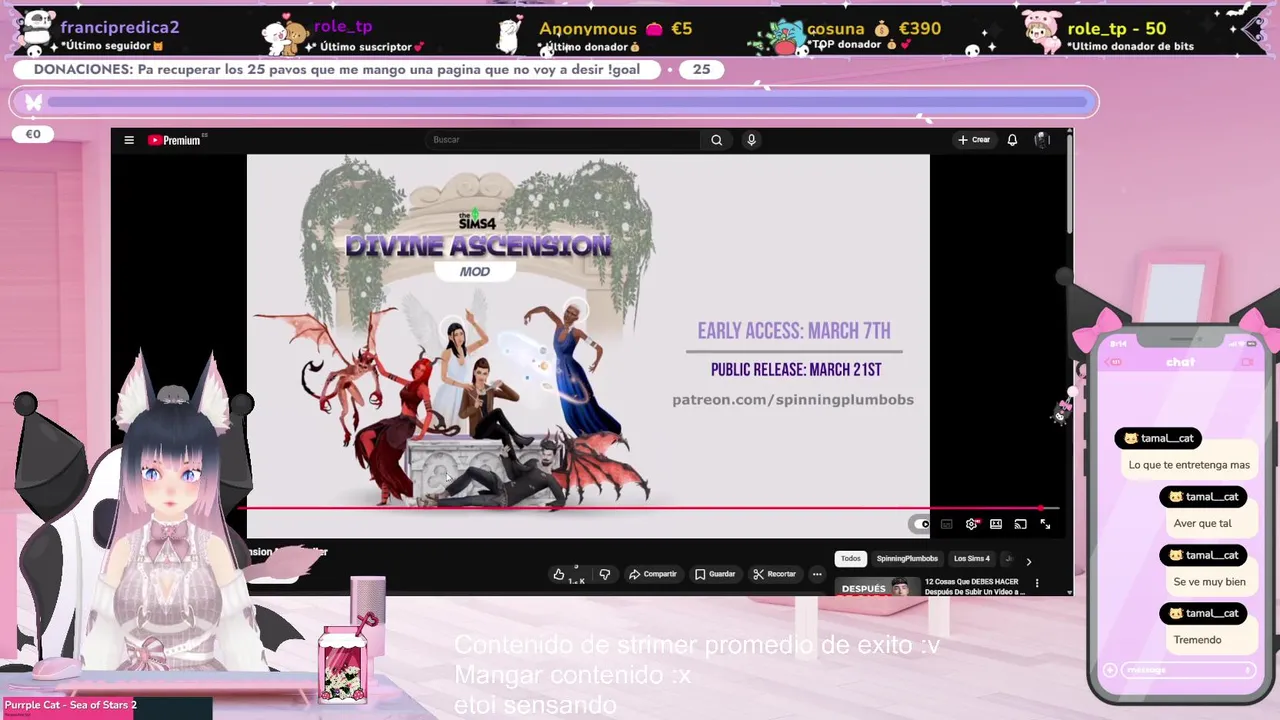This screenshot has width=1280, height=720.
Task: Select the Los Sims 4 filter chip
Action: (971, 559)
